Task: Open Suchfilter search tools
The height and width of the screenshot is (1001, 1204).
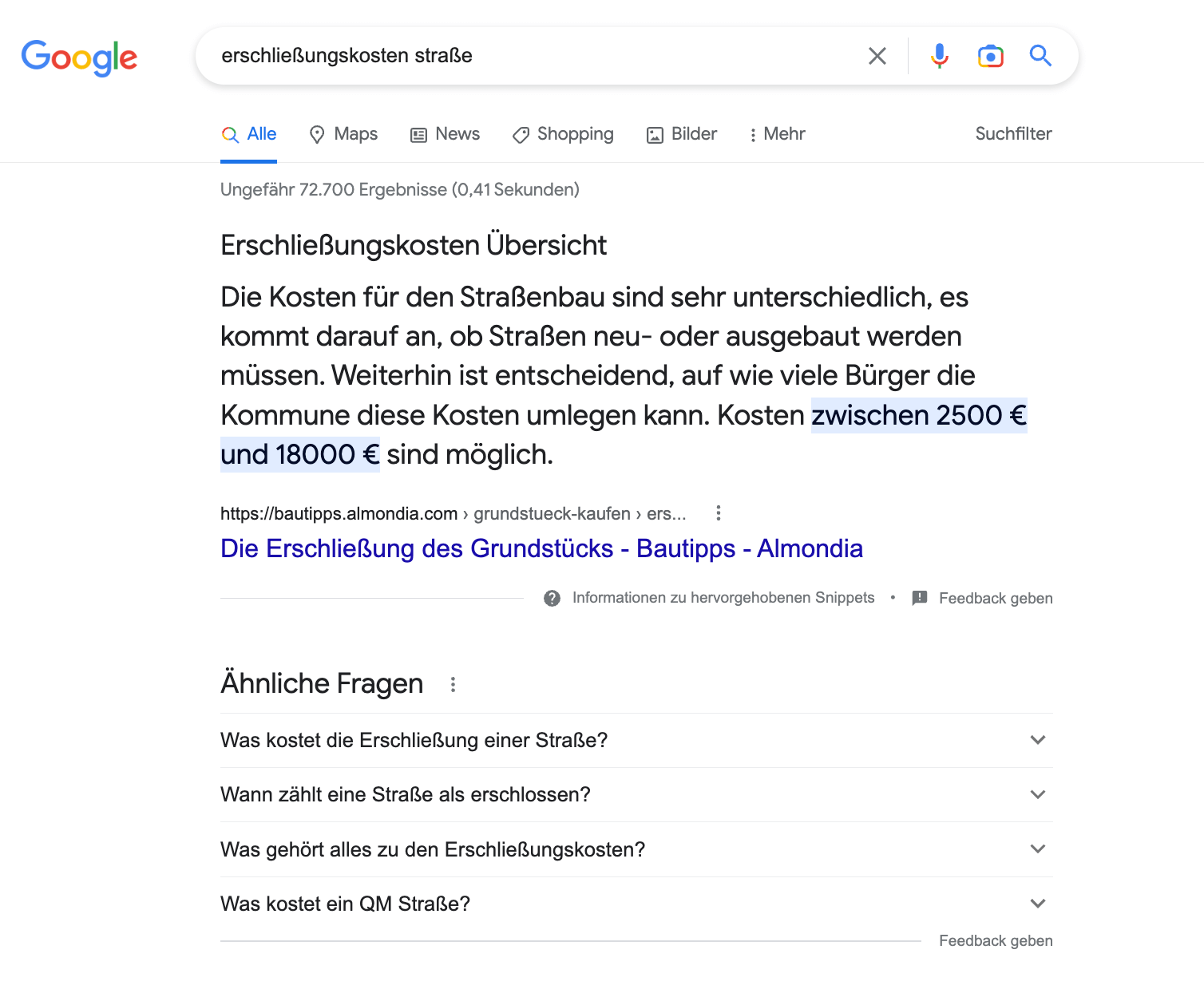Action: [1013, 134]
